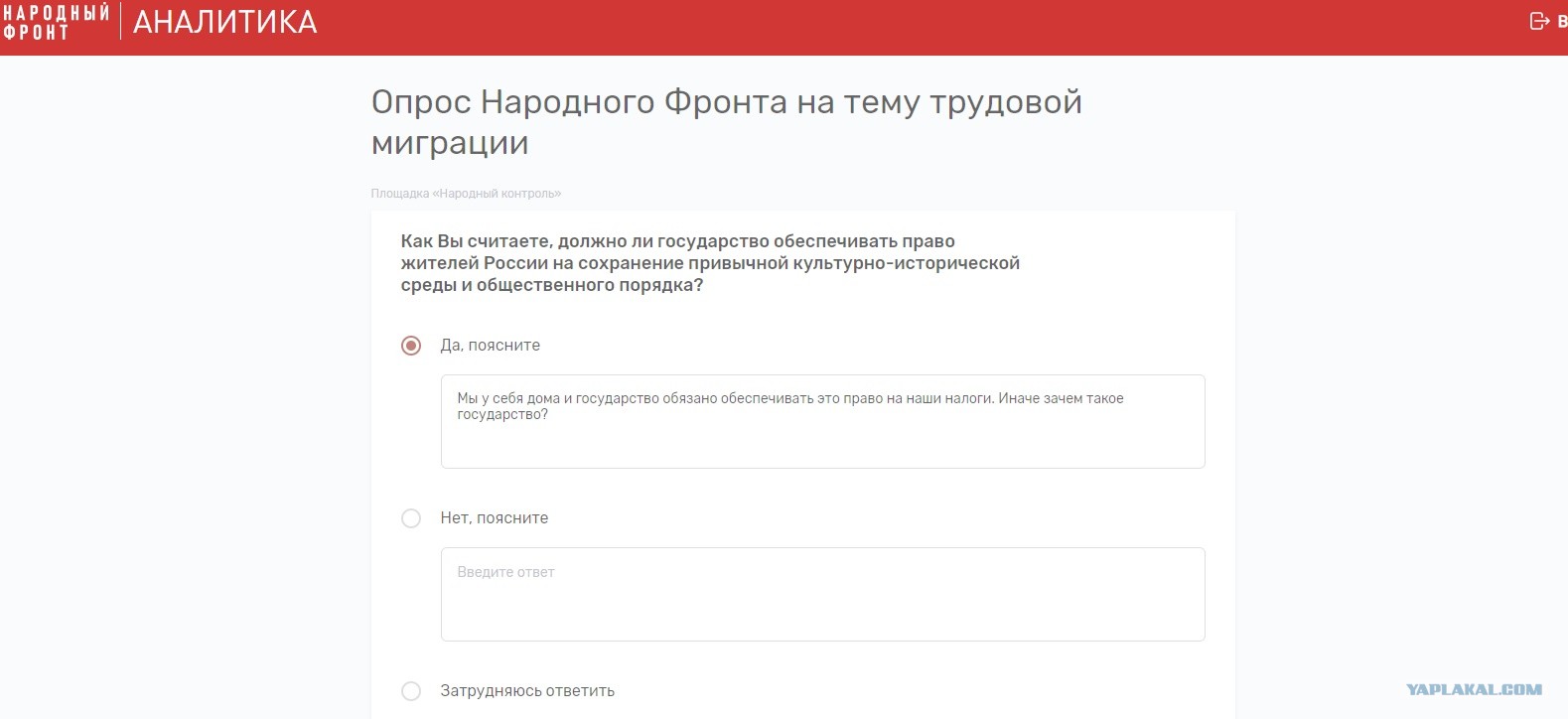Click the survey title about трудовой миграции

click(726, 122)
